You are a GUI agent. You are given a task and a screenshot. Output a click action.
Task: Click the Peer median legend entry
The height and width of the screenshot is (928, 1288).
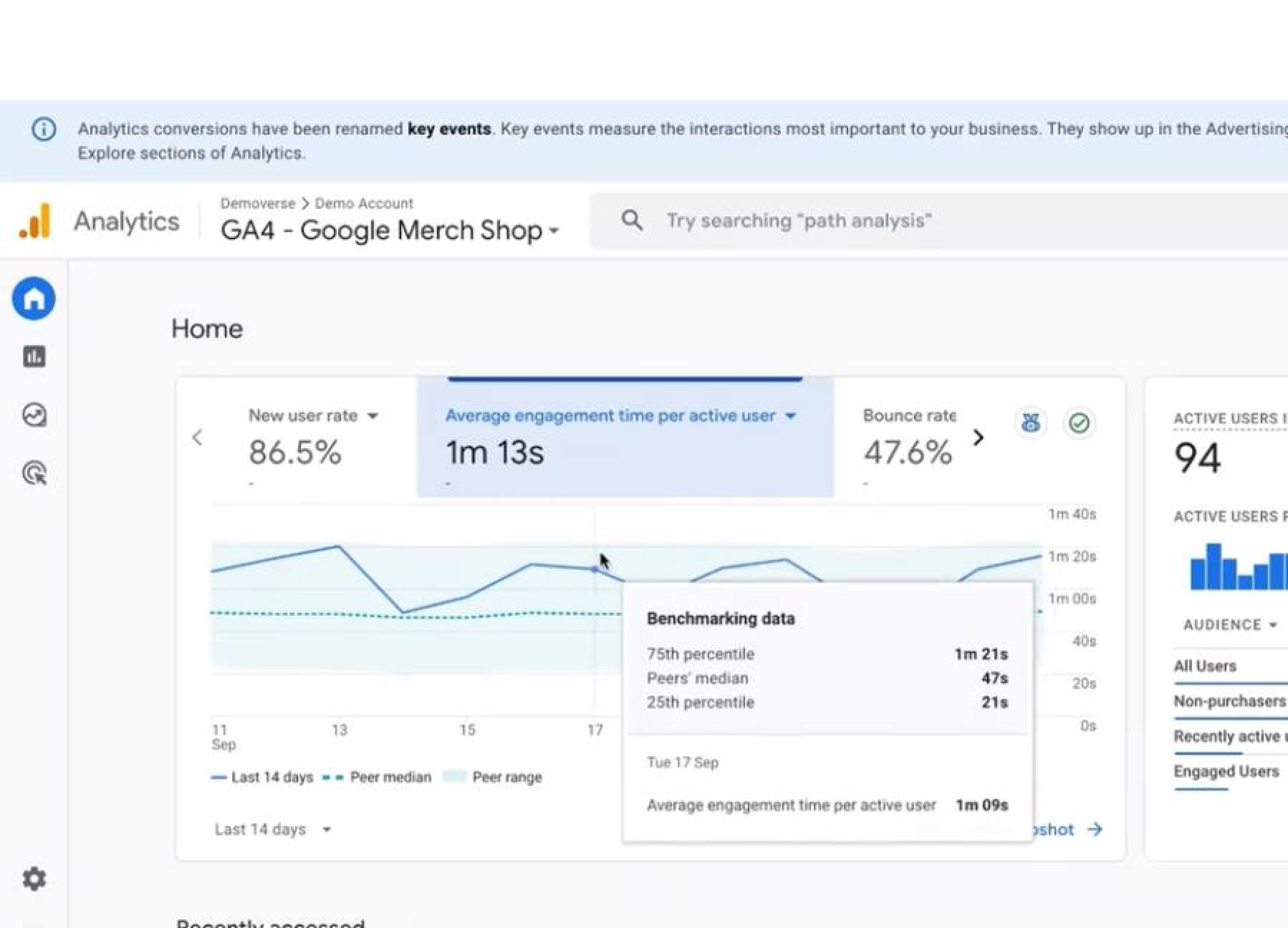tap(376, 777)
